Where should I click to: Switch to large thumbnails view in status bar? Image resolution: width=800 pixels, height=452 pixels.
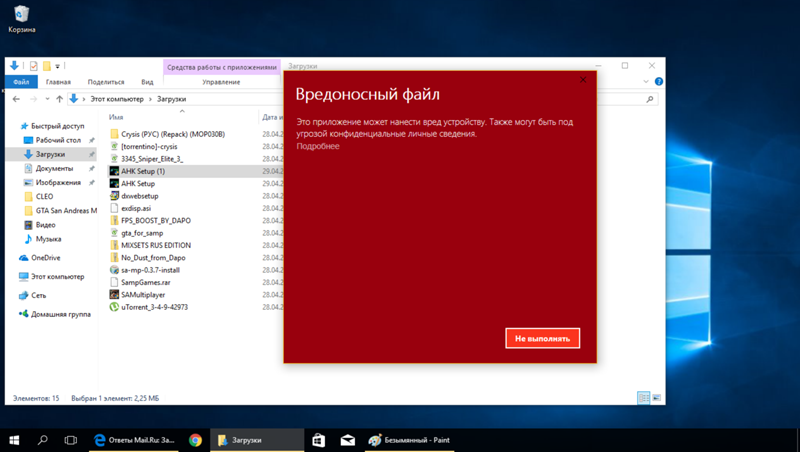click(657, 398)
